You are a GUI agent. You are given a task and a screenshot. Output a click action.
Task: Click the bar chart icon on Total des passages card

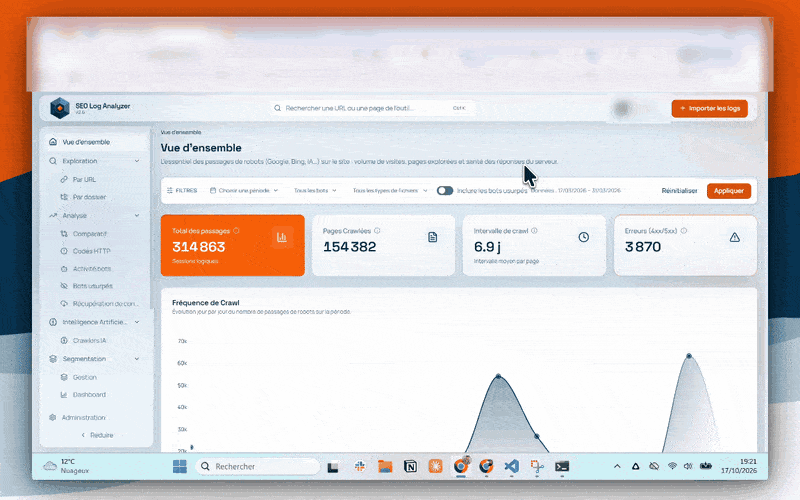282,237
